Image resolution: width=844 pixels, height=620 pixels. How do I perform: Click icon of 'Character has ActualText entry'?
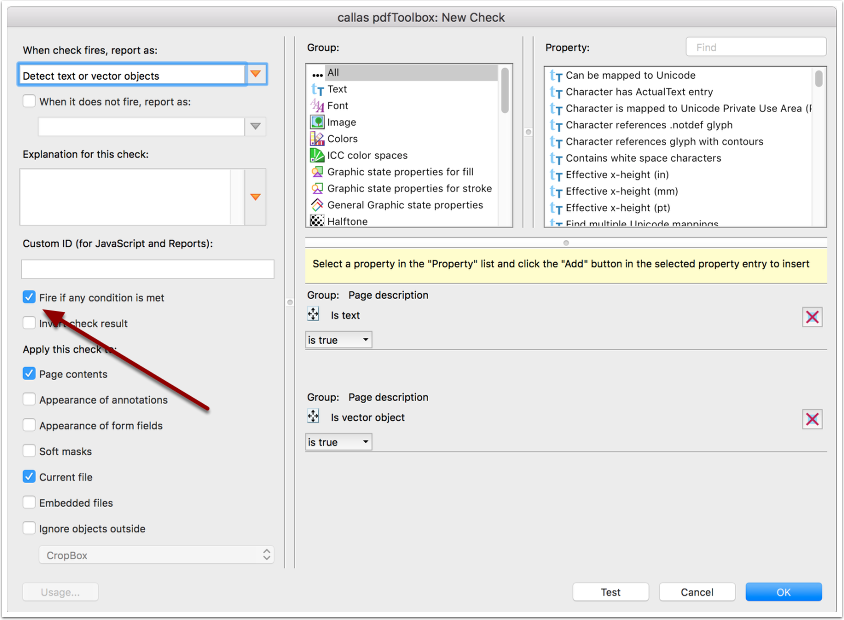(x=556, y=92)
